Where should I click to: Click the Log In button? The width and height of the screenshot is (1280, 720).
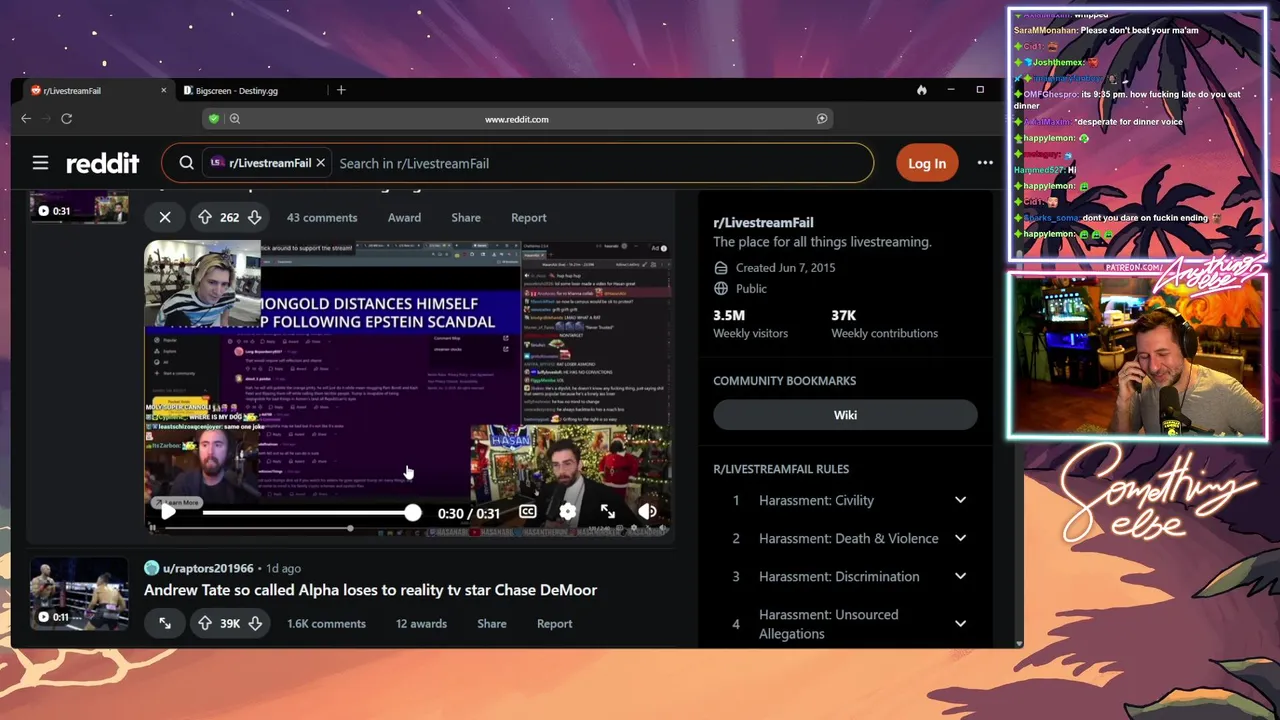[x=926, y=163]
